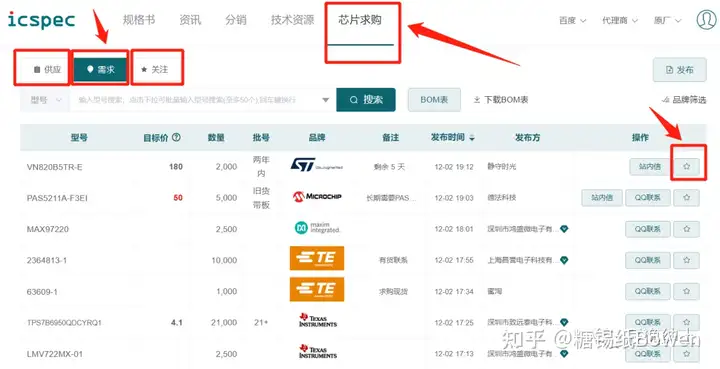
Task: Open the 代理商 dropdown
Action: pyautogui.click(x=620, y=21)
